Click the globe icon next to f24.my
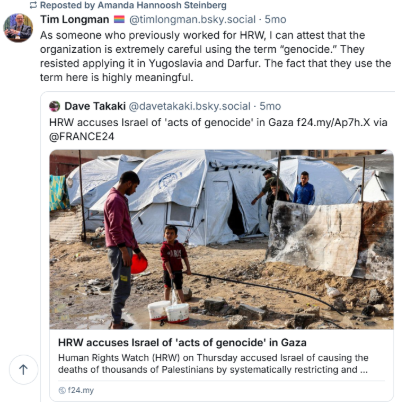 62,390
